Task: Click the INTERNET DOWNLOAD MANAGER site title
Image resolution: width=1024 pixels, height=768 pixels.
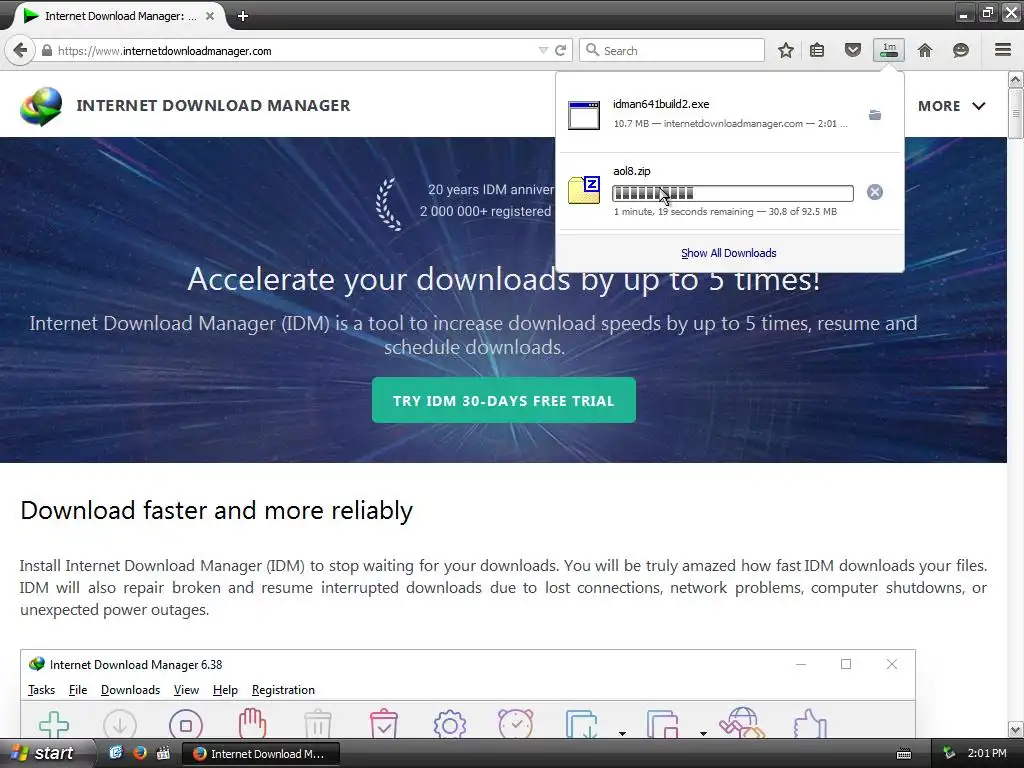Action: coord(213,105)
